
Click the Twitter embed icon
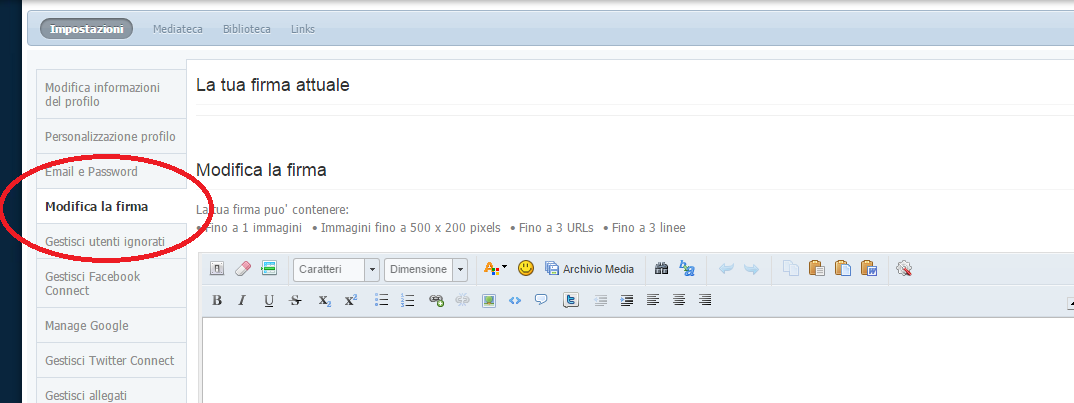coord(571,300)
